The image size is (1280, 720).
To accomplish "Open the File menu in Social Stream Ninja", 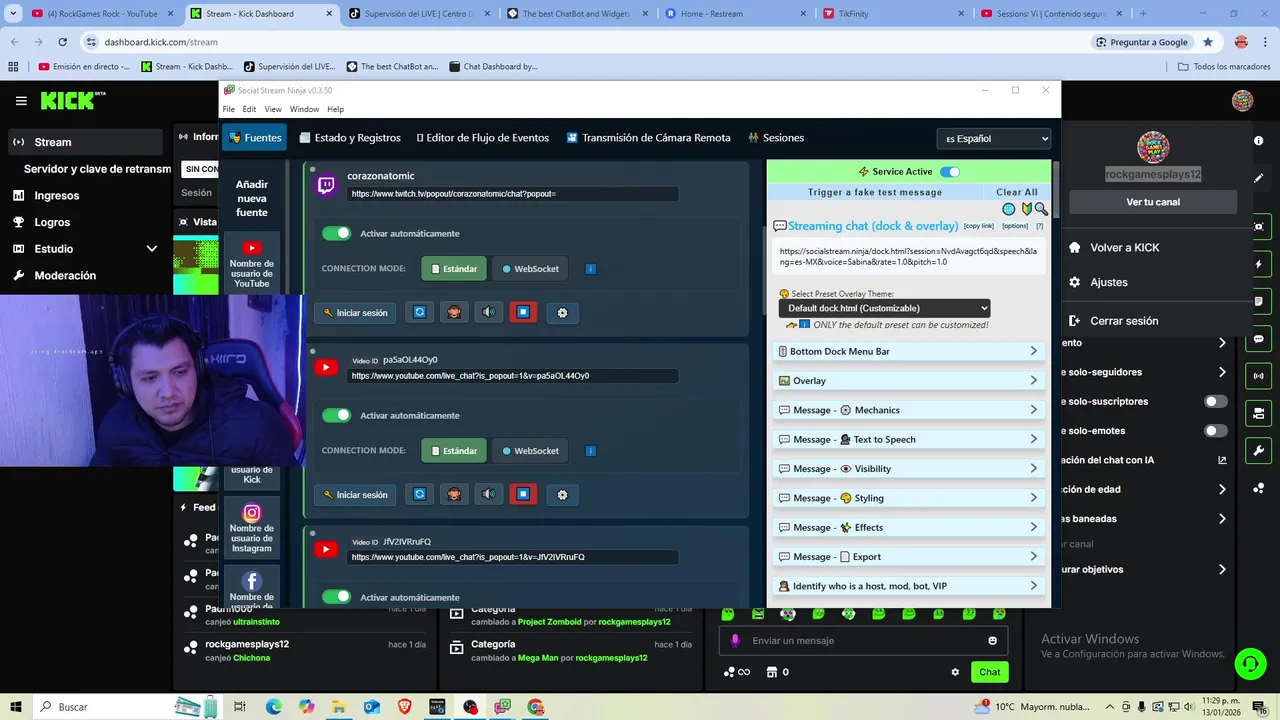I will [x=229, y=109].
